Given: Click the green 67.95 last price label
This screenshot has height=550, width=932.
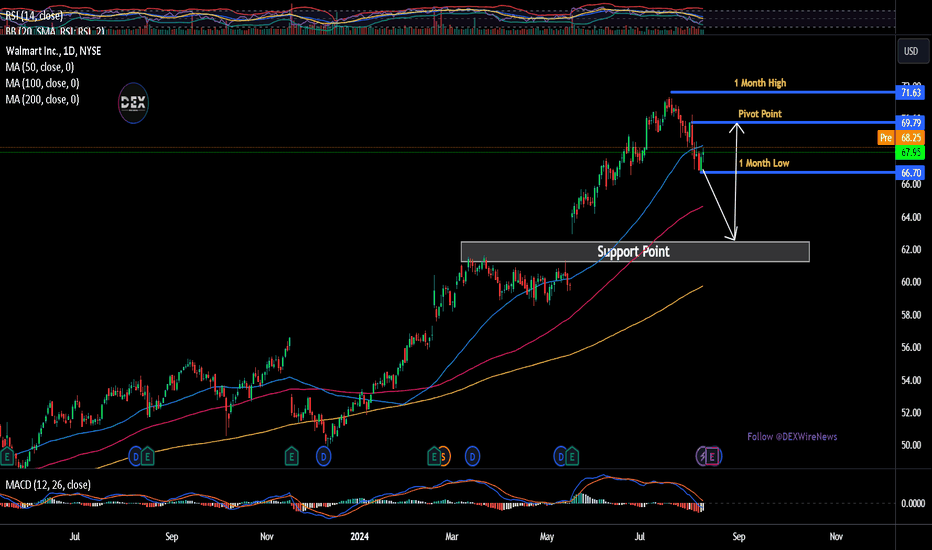Looking at the screenshot, I should coord(910,153).
